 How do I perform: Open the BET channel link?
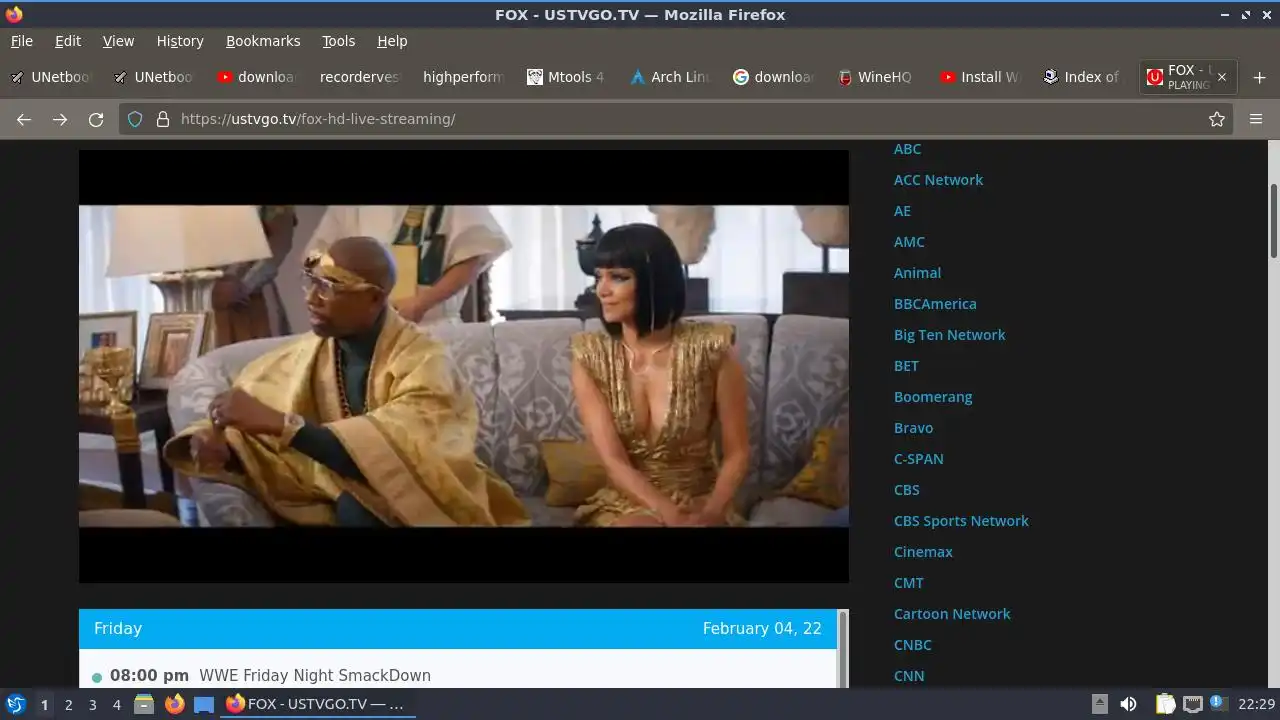coord(906,366)
